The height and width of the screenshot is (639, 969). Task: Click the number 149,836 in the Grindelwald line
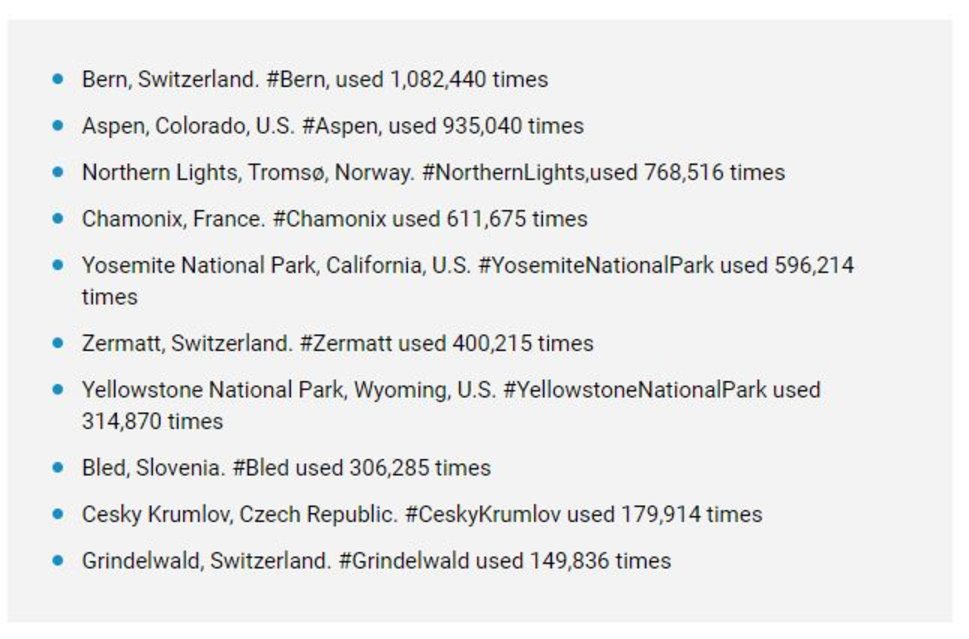pos(569,561)
